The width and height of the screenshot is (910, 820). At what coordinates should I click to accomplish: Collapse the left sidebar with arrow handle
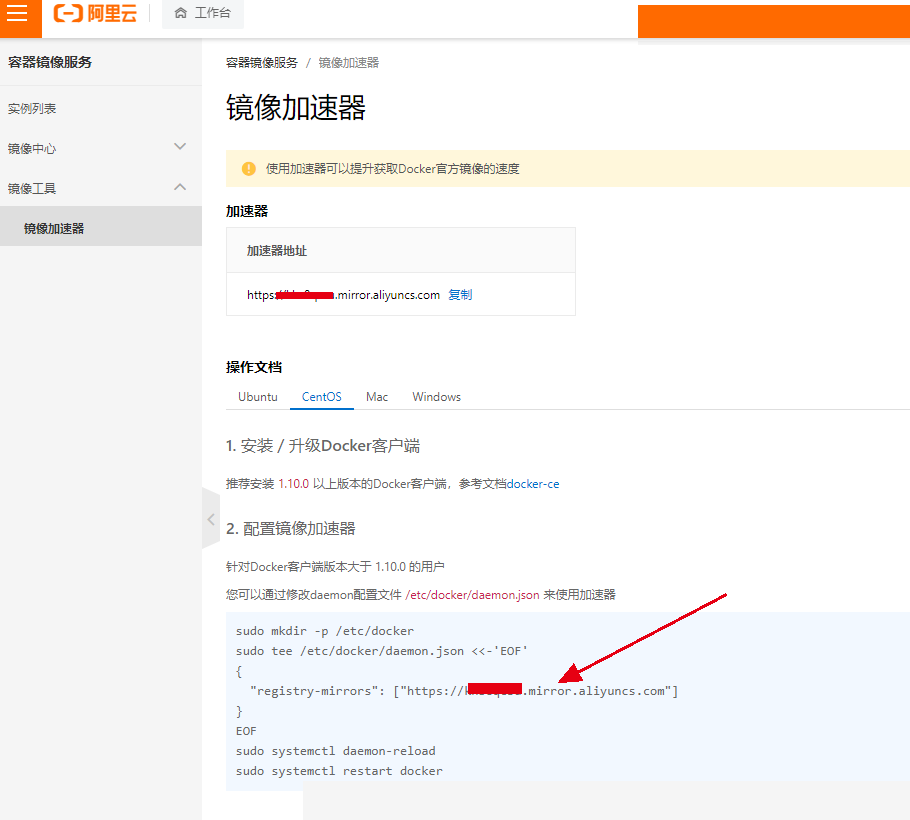click(211, 519)
